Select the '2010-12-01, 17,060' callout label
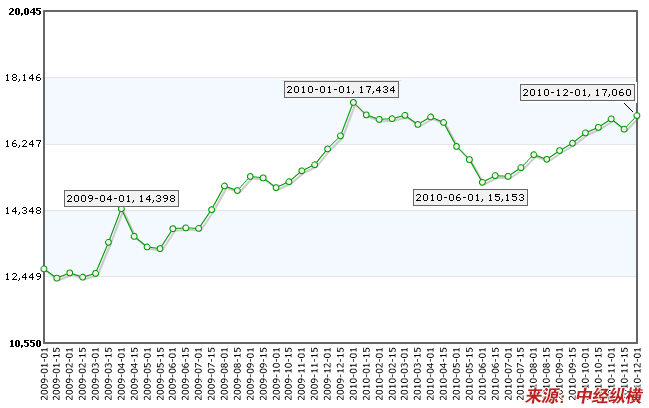This screenshot has width=649, height=408. click(577, 92)
